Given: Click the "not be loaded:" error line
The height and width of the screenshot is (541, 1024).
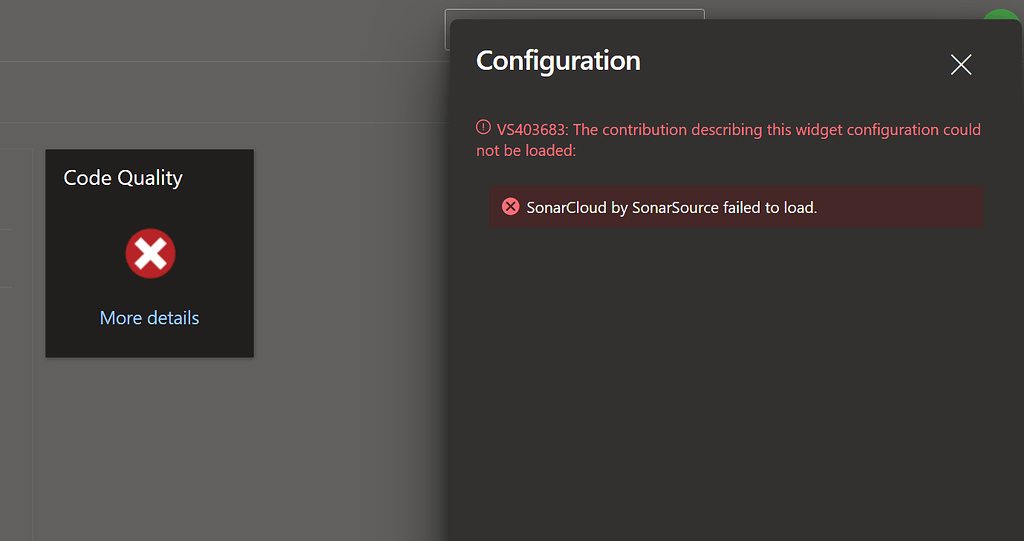Looking at the screenshot, I should coord(526,150).
